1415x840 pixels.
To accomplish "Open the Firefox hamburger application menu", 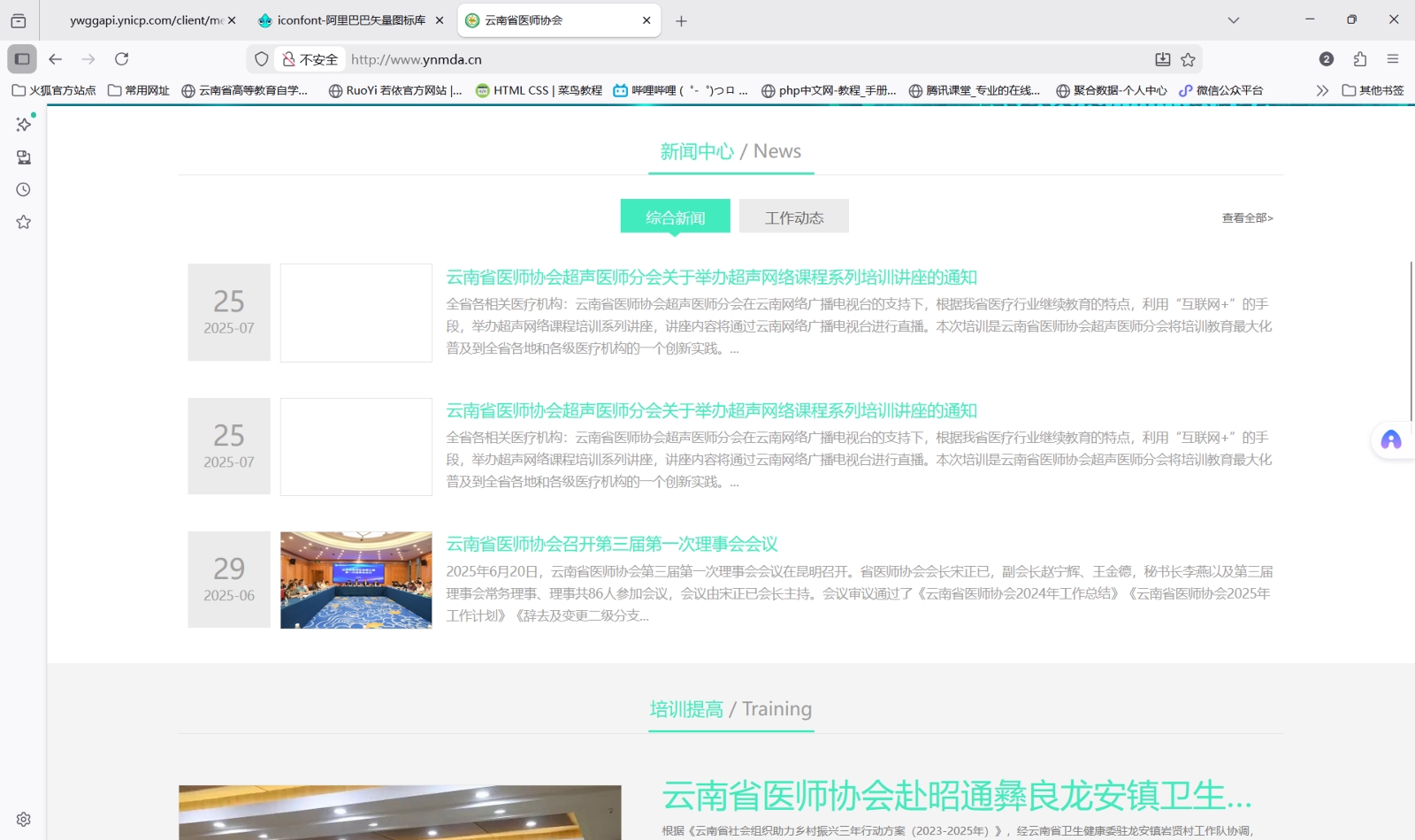I will [x=1391, y=58].
